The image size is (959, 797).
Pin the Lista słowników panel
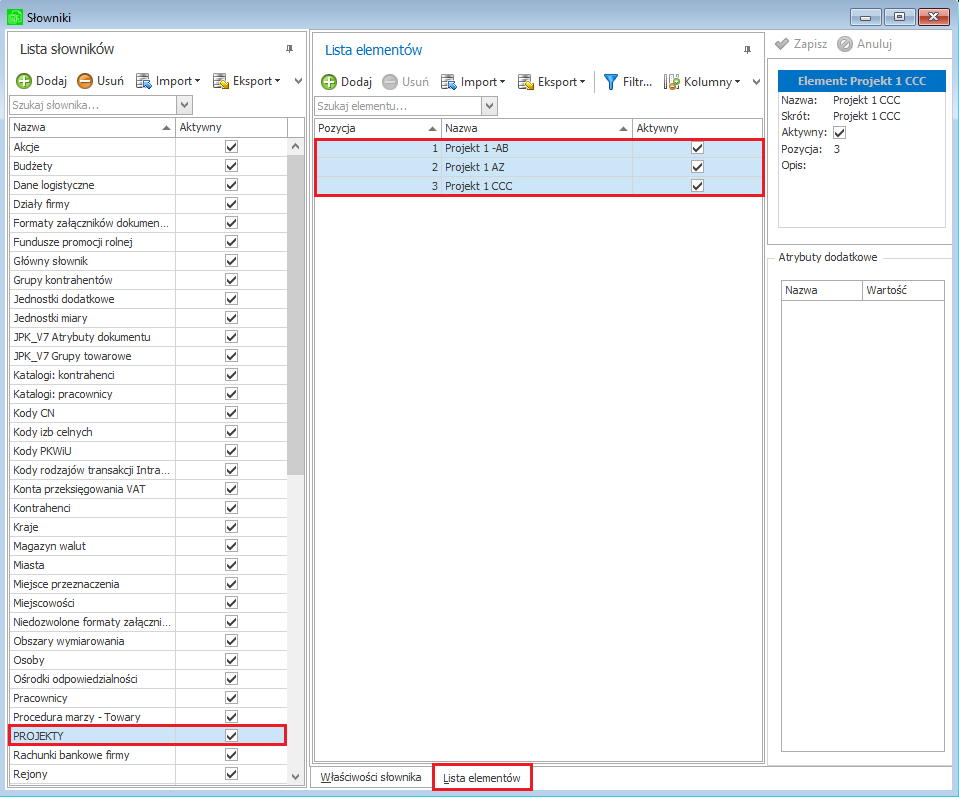pos(289,49)
